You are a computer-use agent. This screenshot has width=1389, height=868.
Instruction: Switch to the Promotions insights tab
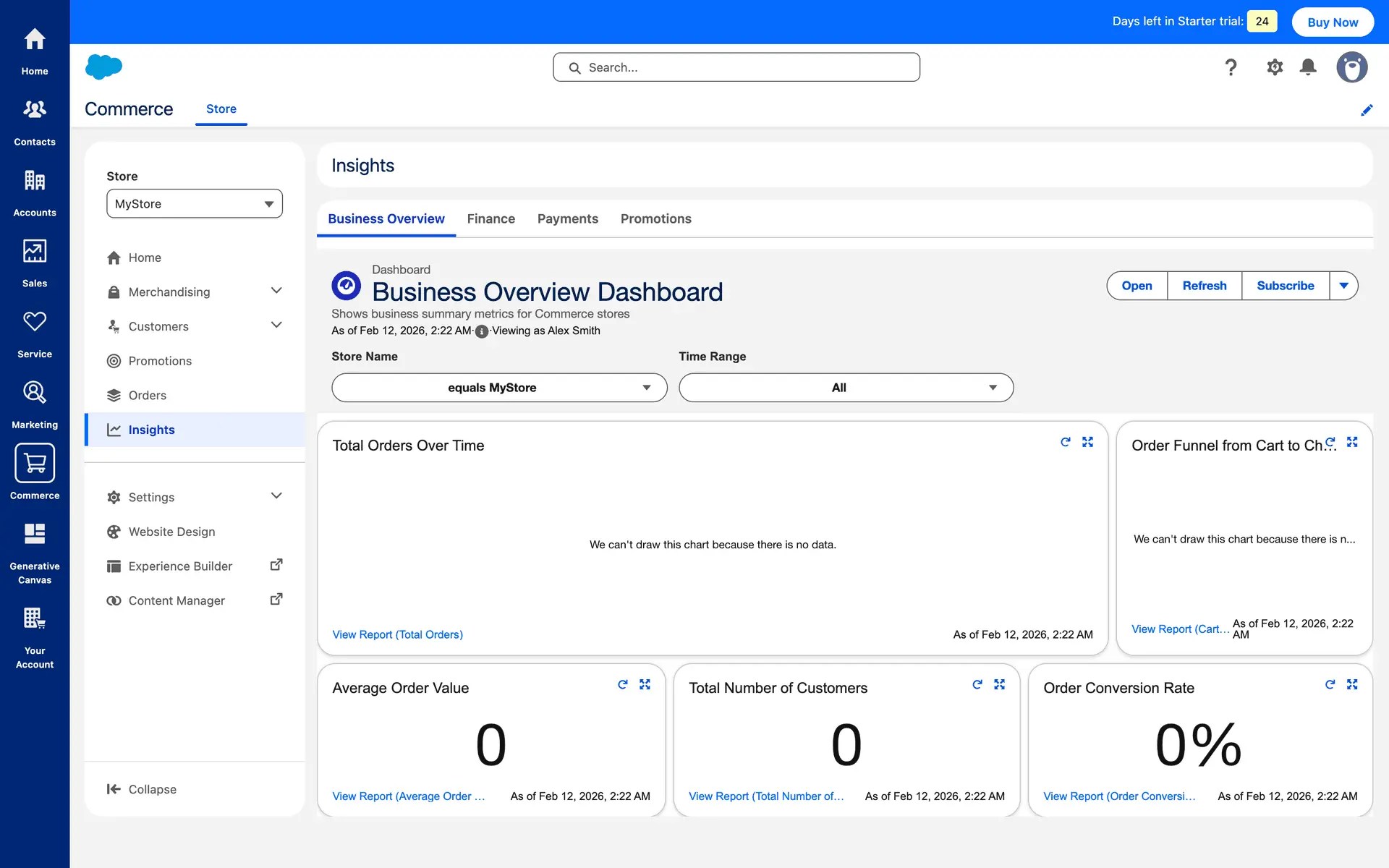[x=655, y=218]
